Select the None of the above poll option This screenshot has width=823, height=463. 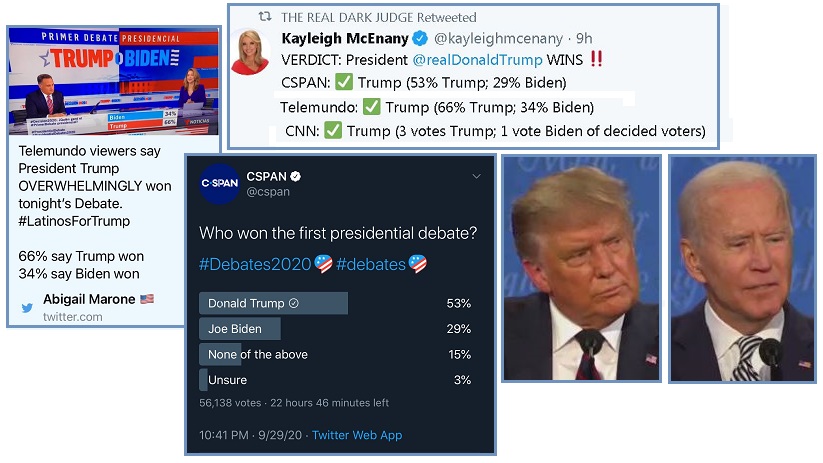coord(258,354)
